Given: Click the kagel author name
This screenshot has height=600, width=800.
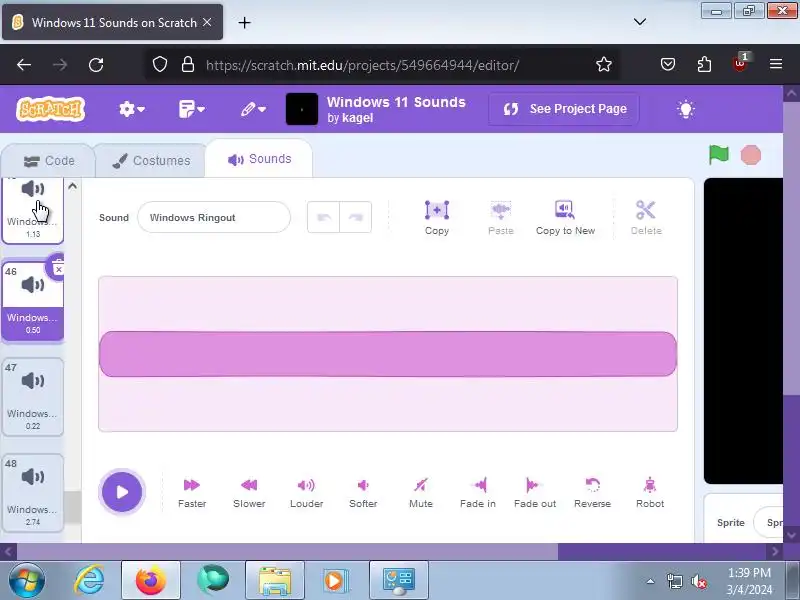Looking at the screenshot, I should [357, 118].
